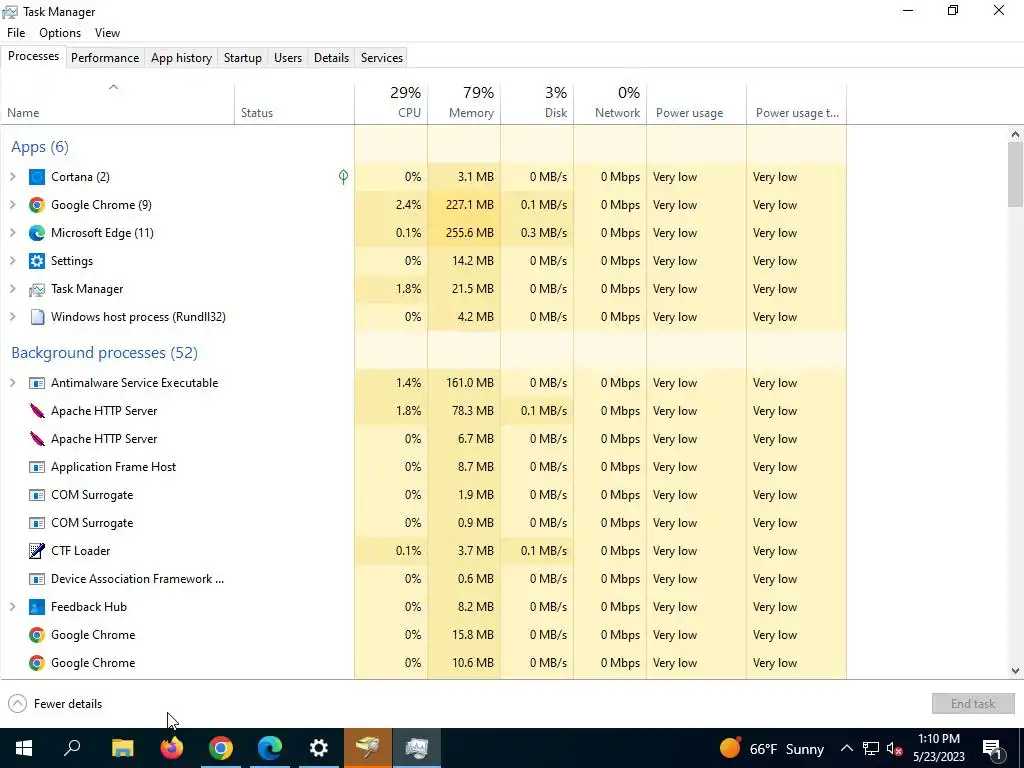
Task: Click the CTF Loader pen icon
Action: (x=37, y=551)
